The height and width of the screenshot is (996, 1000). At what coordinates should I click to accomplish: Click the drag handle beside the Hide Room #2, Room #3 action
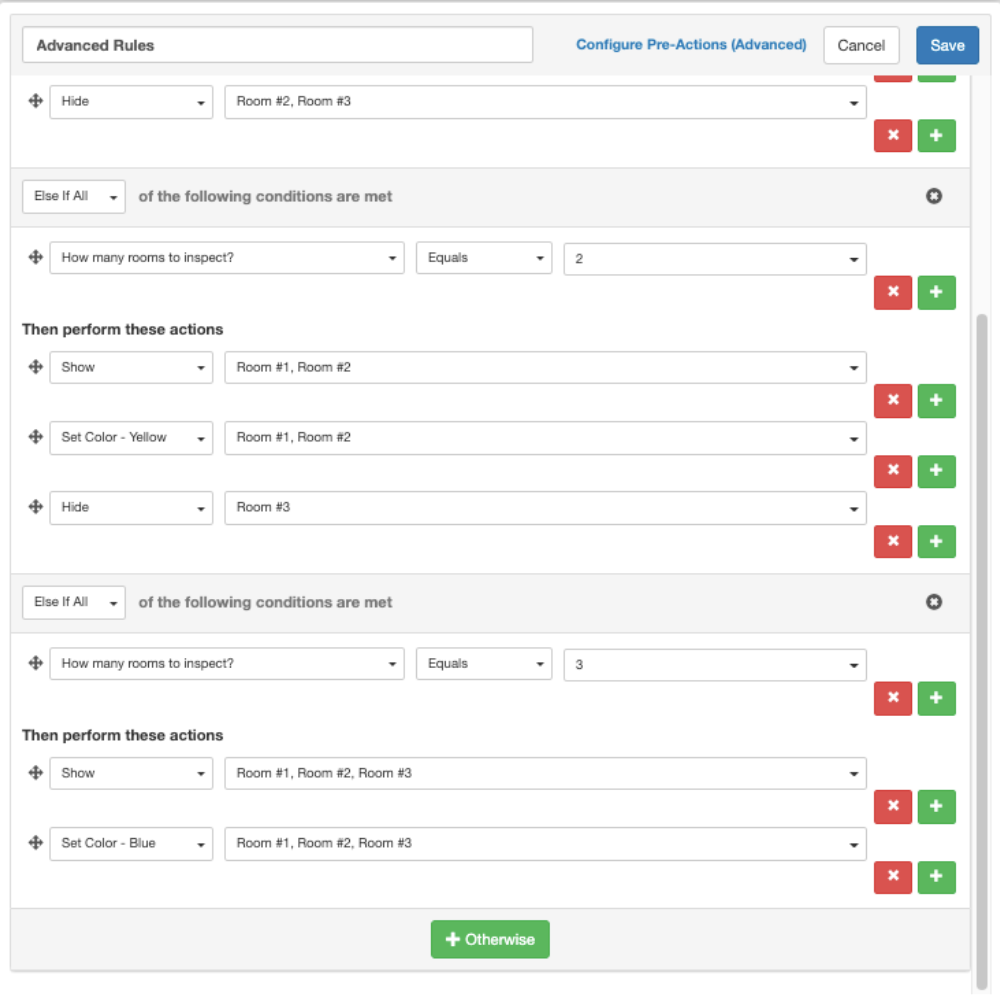tap(34, 101)
